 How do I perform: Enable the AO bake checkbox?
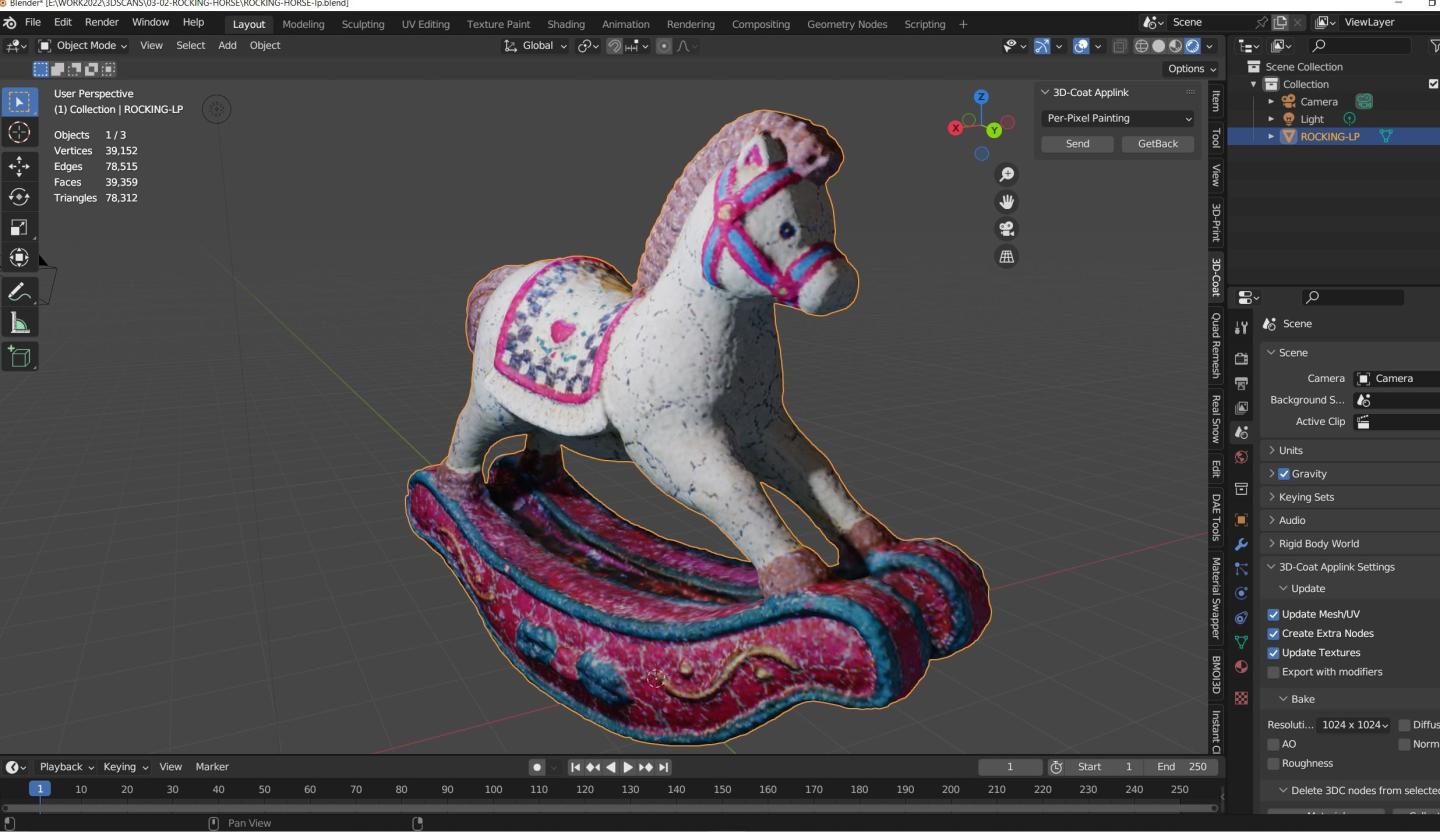coord(1274,744)
